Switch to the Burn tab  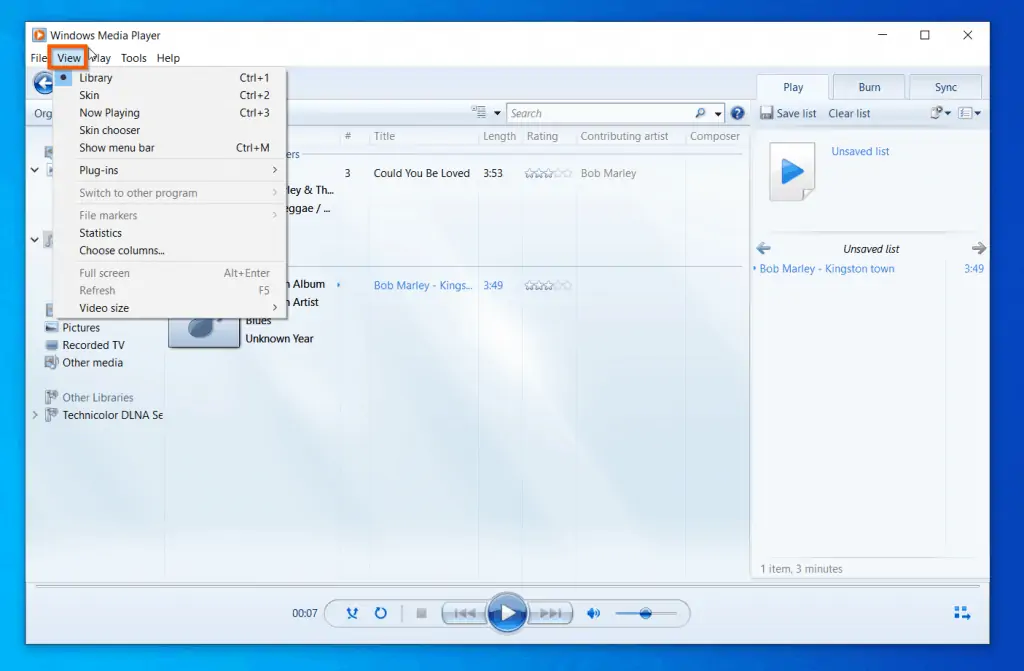click(x=868, y=87)
